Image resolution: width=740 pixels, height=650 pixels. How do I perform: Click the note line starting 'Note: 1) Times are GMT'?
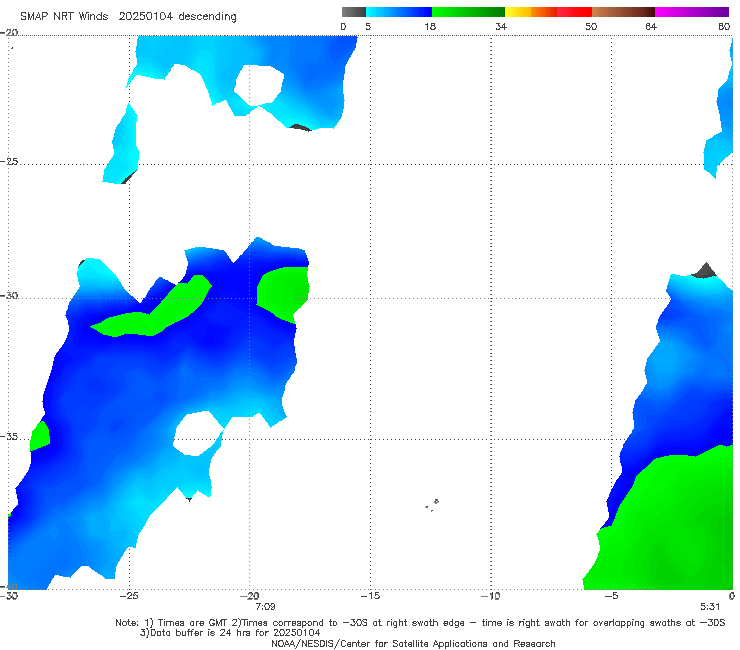click(420, 623)
